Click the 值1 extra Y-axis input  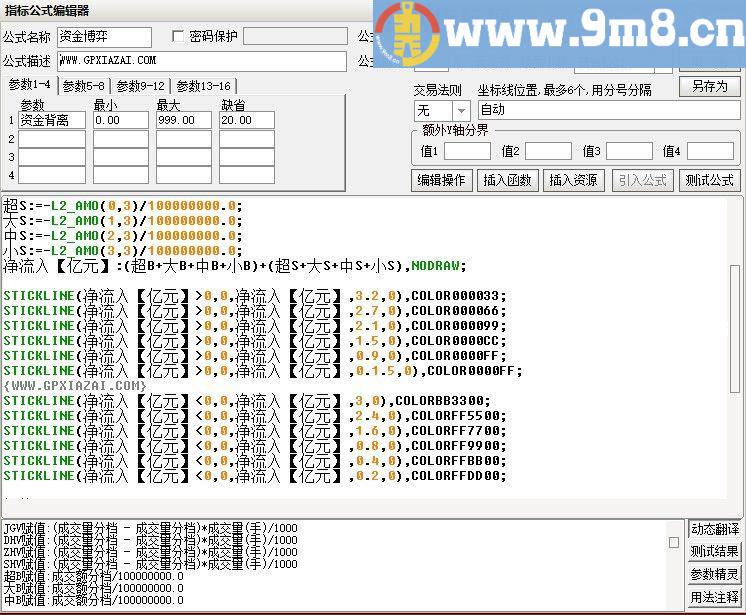pyautogui.click(x=467, y=151)
